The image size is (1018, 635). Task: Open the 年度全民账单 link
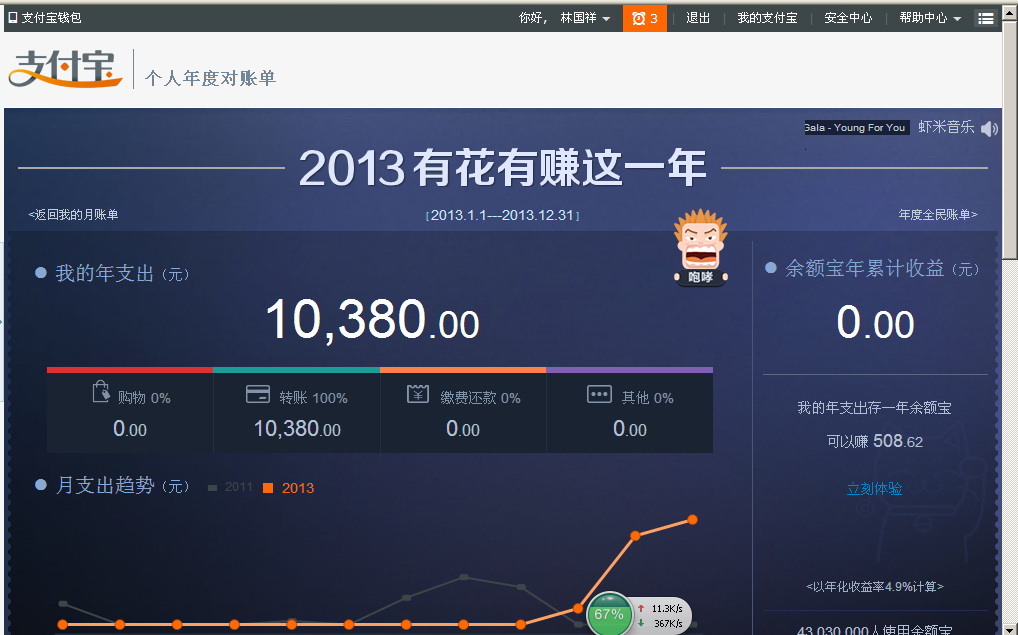937,214
